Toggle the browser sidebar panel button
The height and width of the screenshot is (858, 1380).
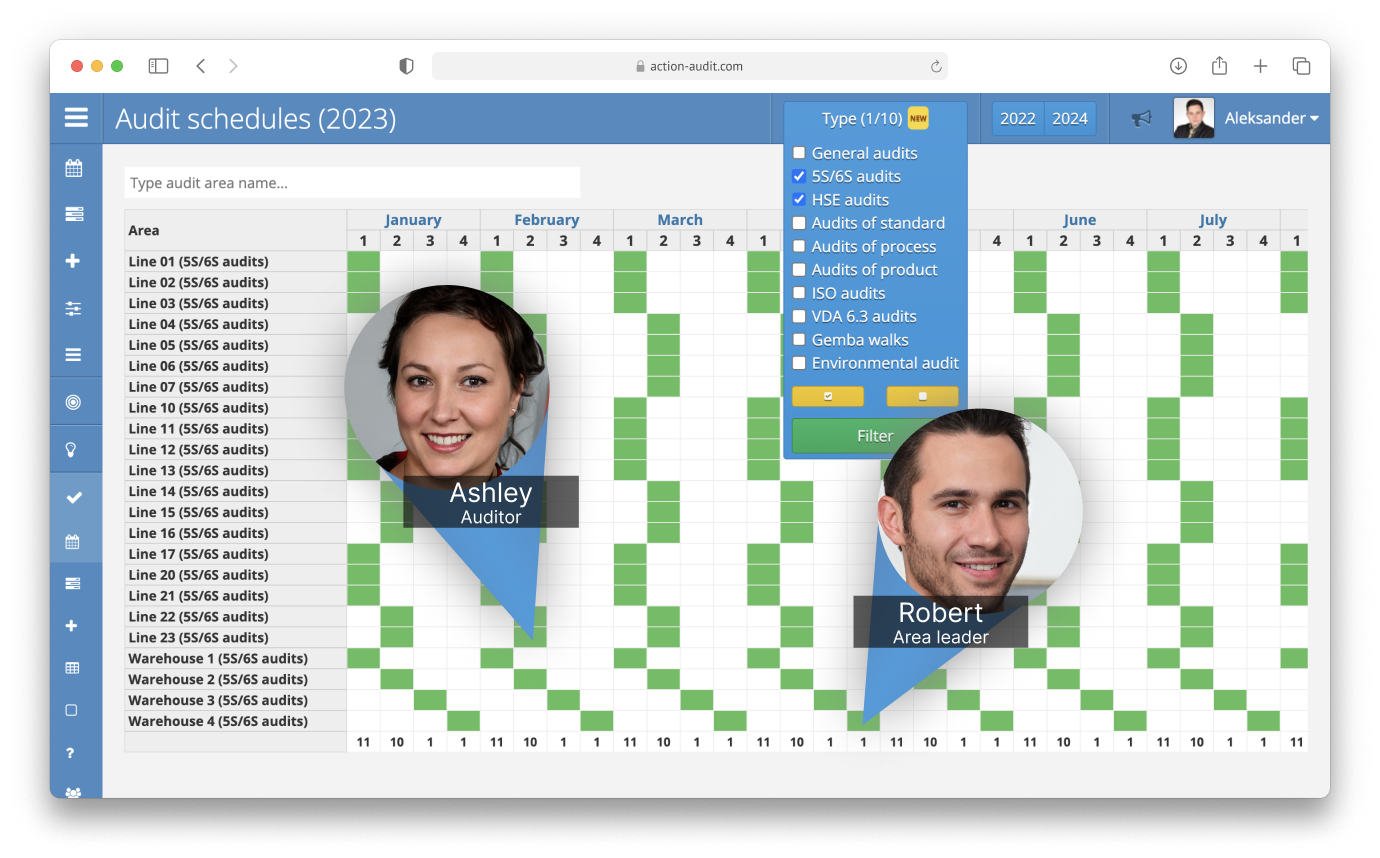(158, 66)
